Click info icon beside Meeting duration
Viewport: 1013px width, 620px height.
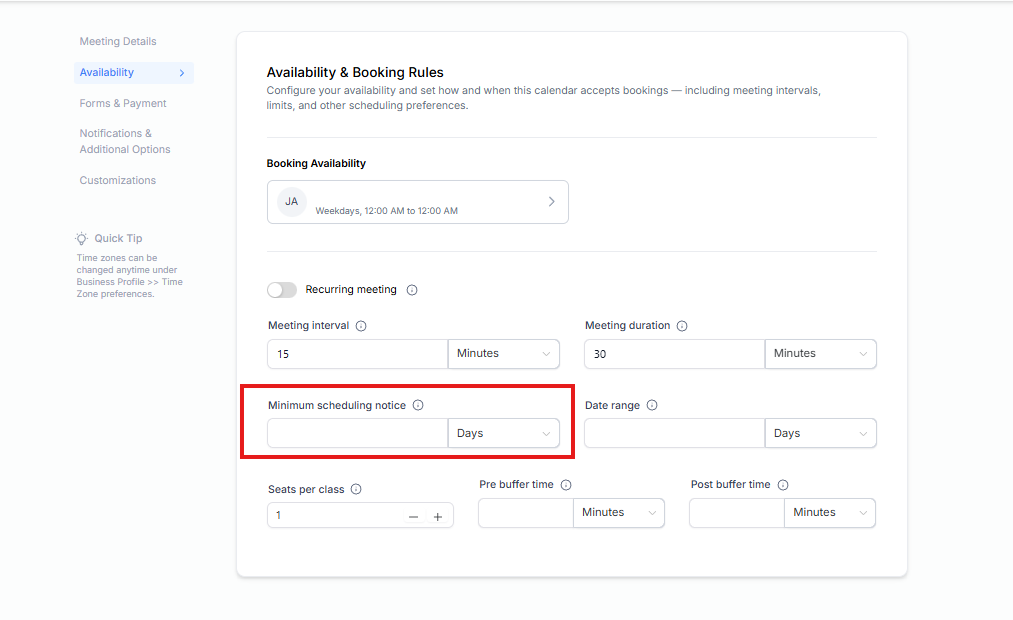[x=682, y=326]
